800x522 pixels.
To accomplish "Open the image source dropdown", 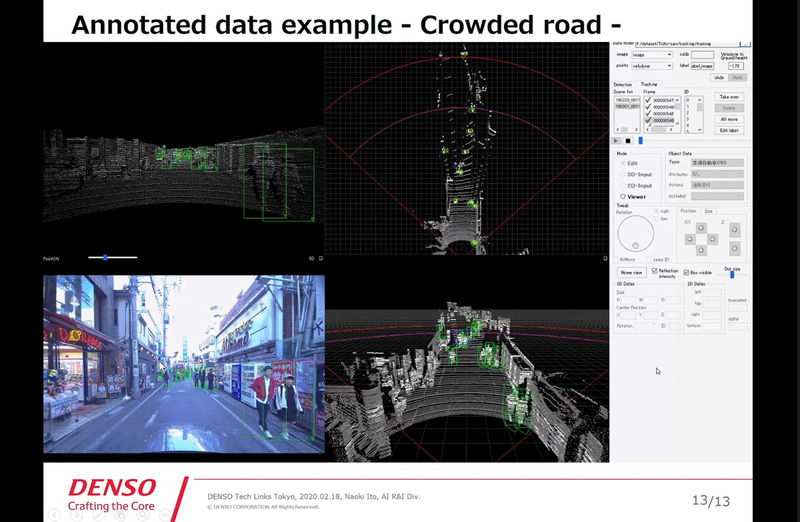I will pyautogui.click(x=652, y=55).
